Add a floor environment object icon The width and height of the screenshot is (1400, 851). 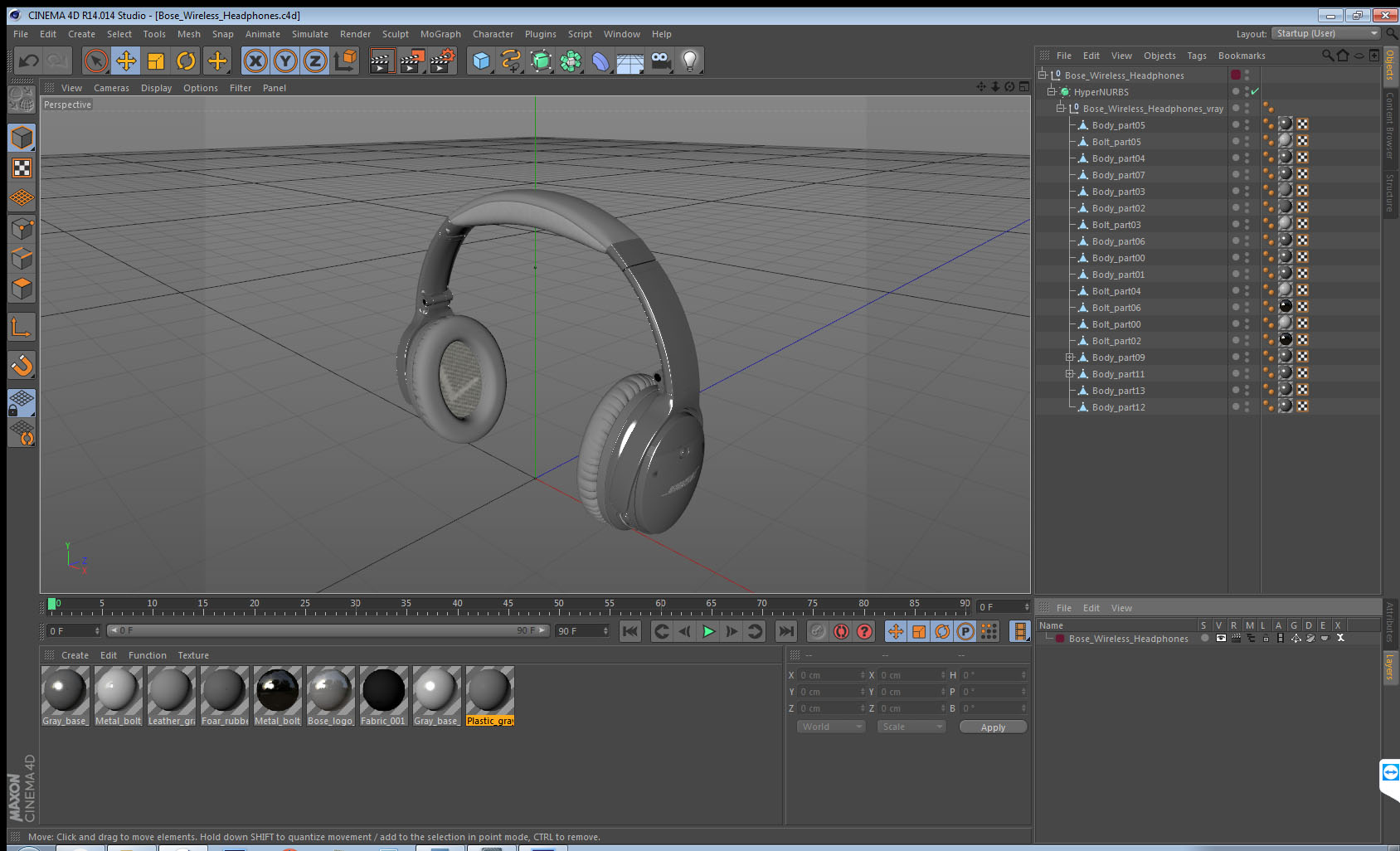coord(630,61)
